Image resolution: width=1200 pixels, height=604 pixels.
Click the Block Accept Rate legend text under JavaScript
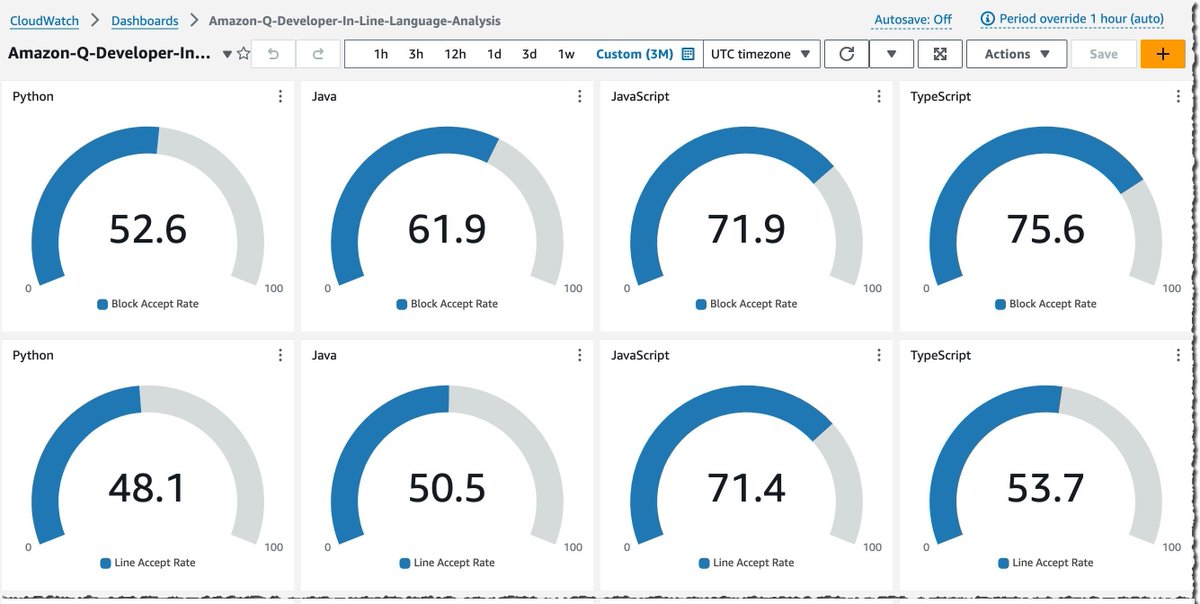[754, 304]
